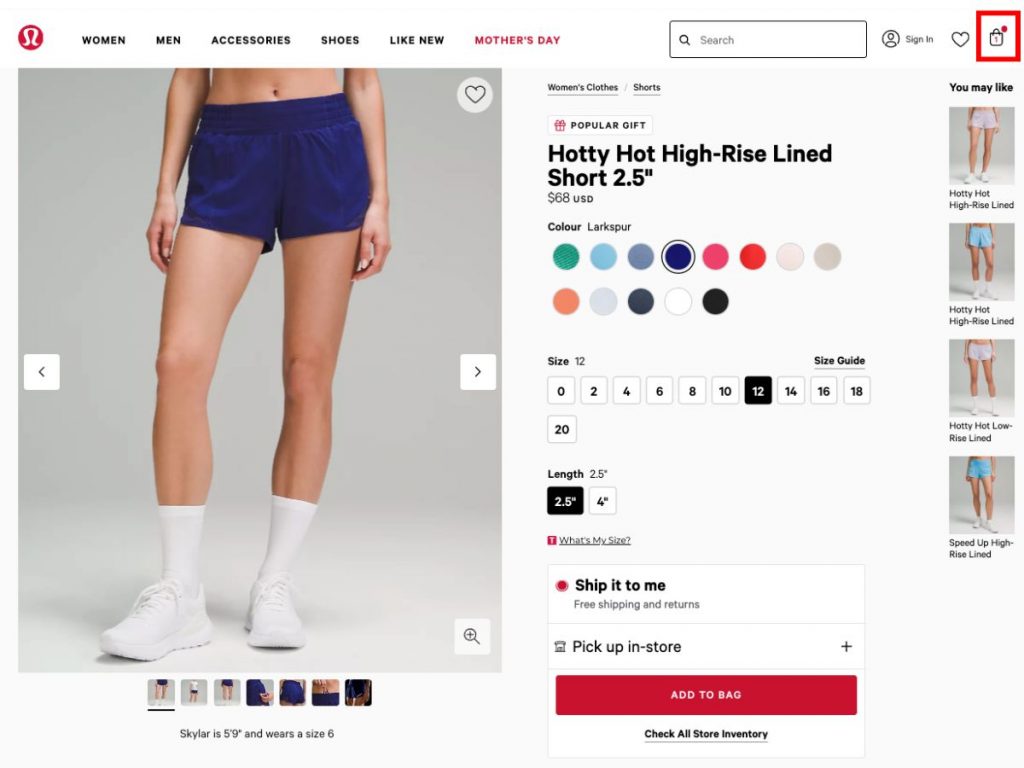The image size is (1024, 768).
Task: Zoom the product image with magnifier icon
Action: [472, 635]
